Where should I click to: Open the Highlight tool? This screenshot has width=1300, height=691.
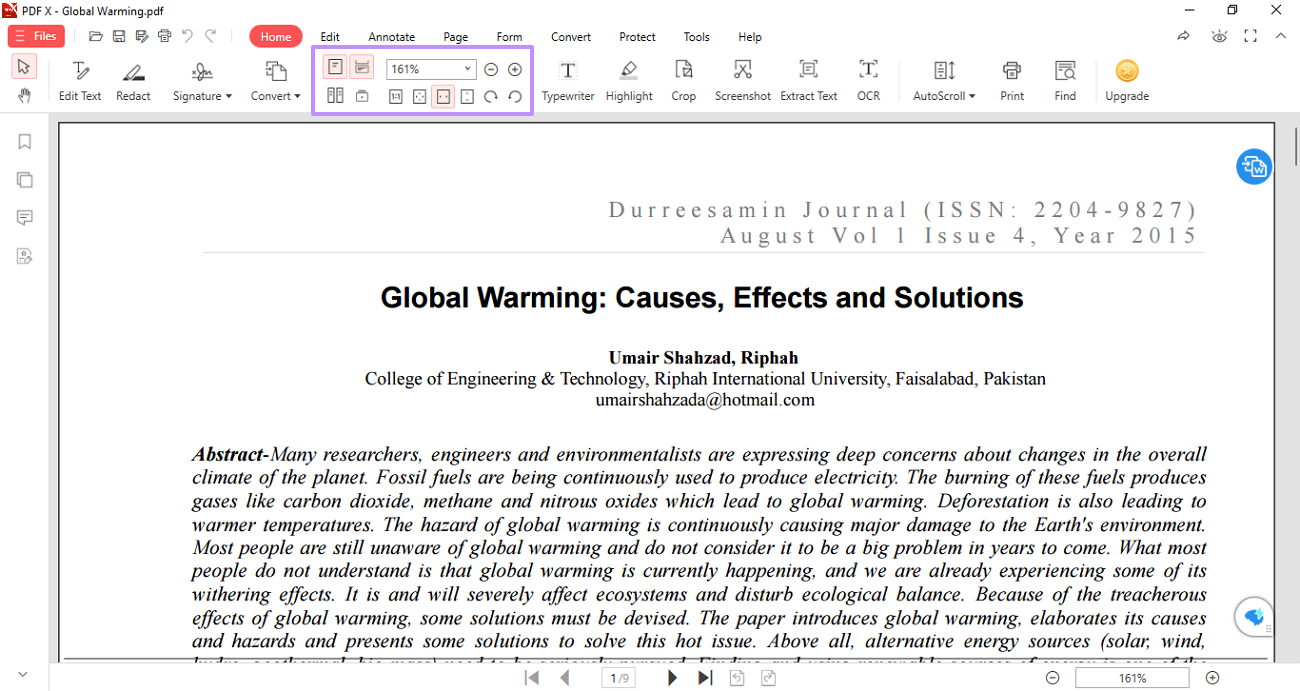point(628,80)
